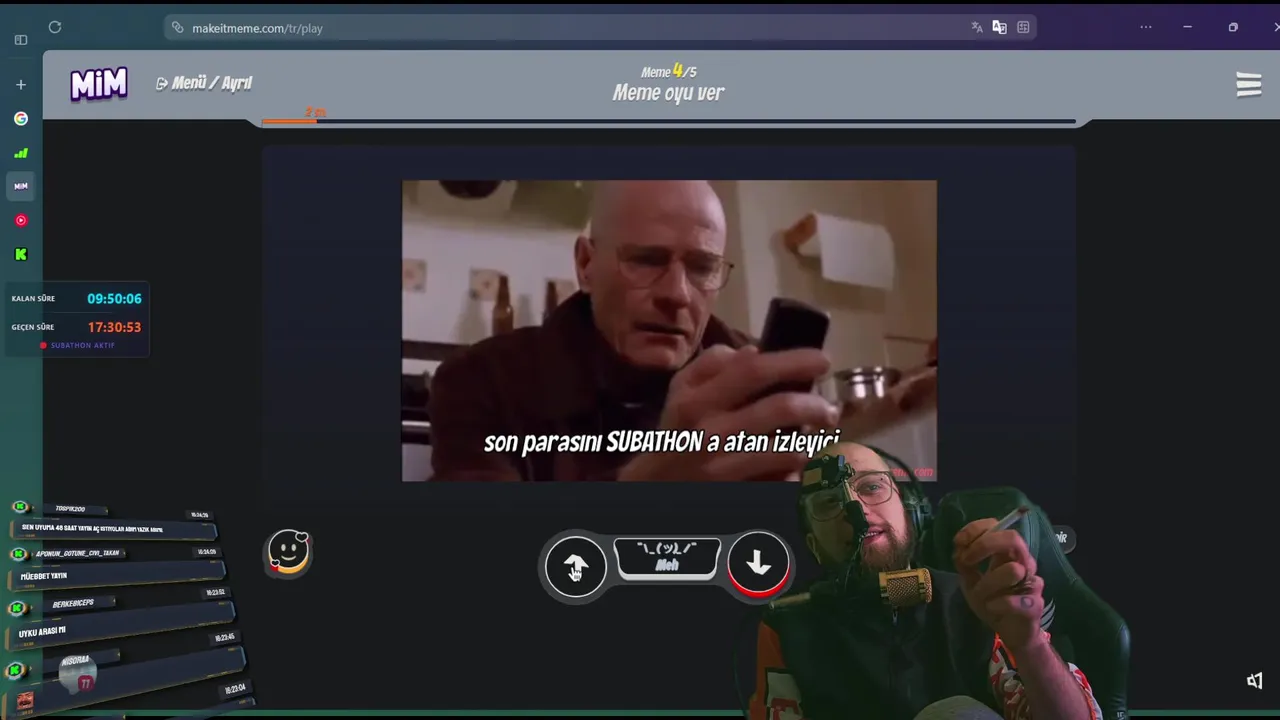Reload the page with refresh icon
This screenshot has width=1280, height=720.
(55, 28)
